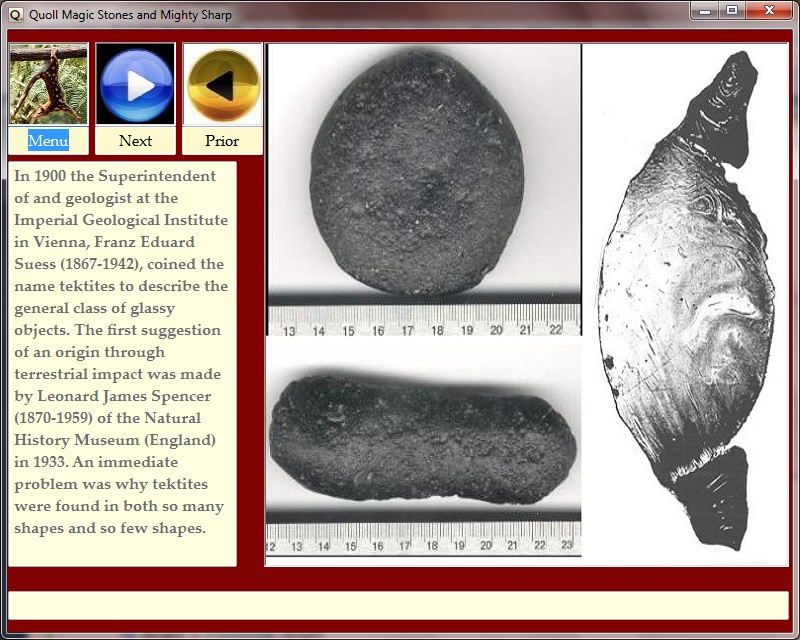Click the ruler beneath the elongated tektite
800x640 pixels.
pyautogui.click(x=424, y=539)
